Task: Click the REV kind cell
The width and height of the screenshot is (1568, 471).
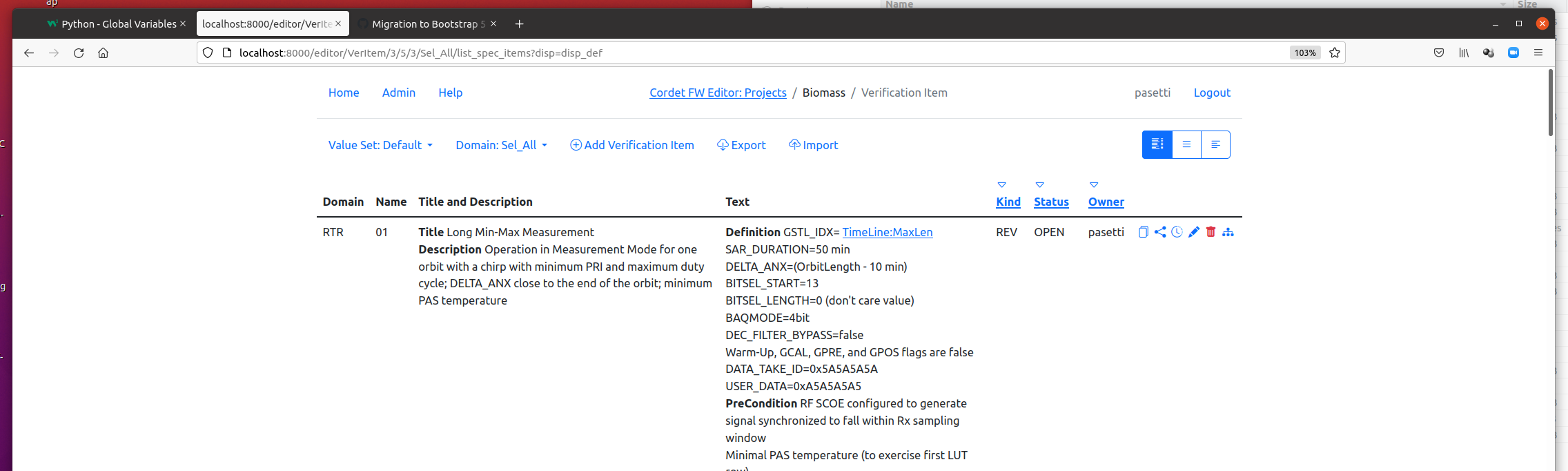Action: [1006, 232]
